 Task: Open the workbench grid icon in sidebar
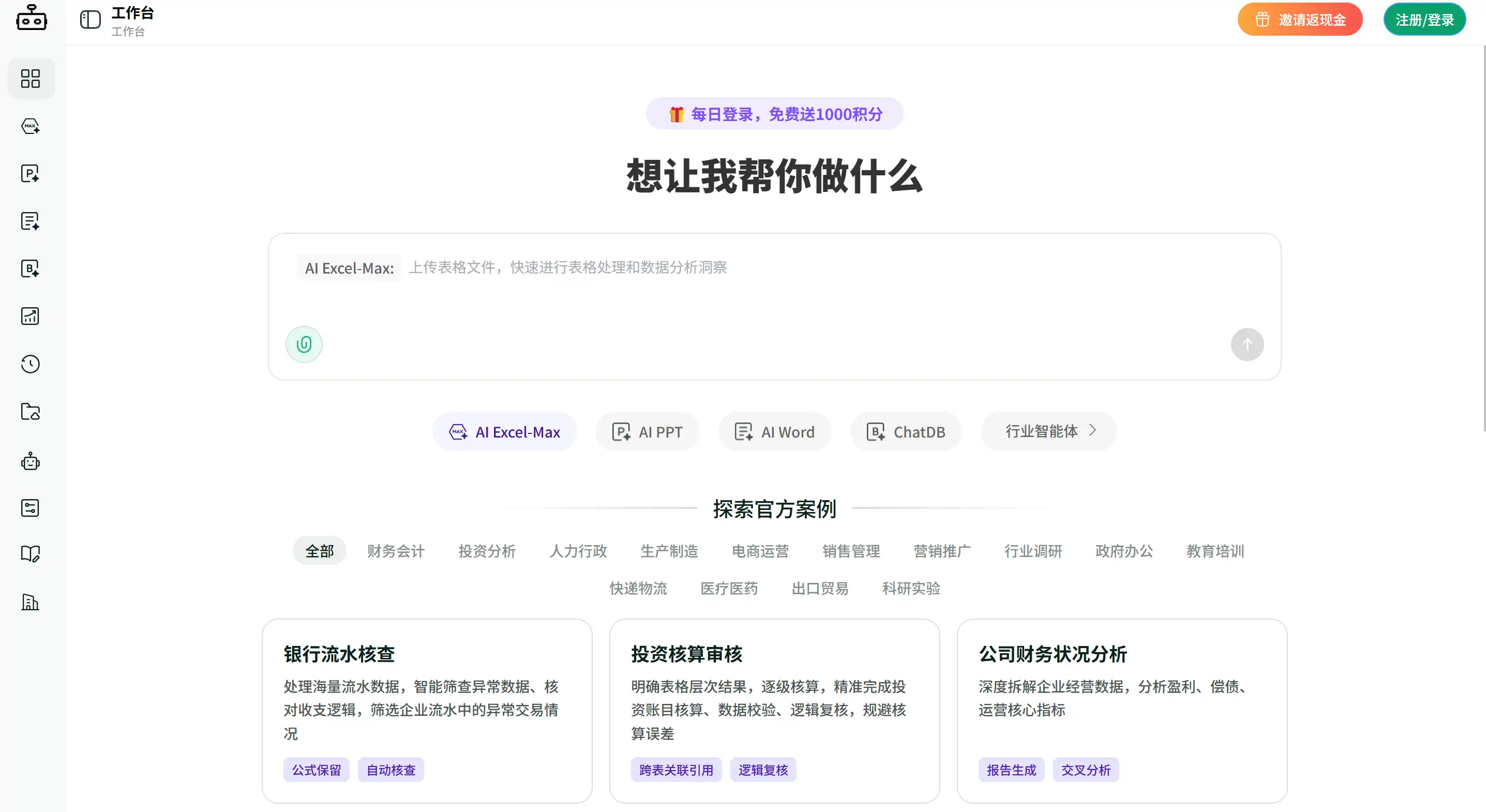pos(31,79)
